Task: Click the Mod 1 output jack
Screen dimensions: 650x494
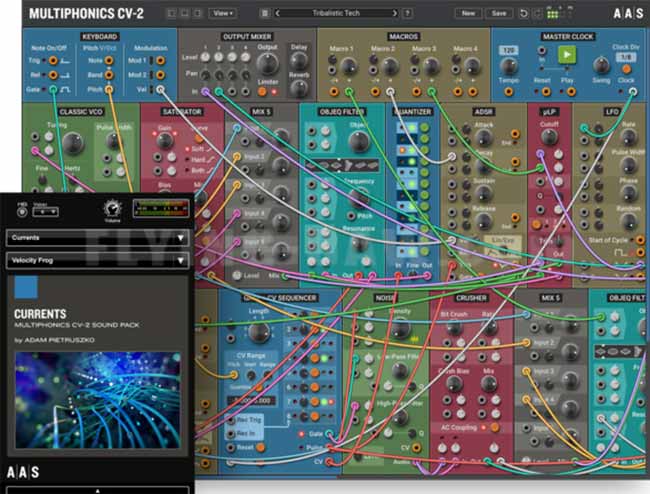Action: click(x=160, y=61)
